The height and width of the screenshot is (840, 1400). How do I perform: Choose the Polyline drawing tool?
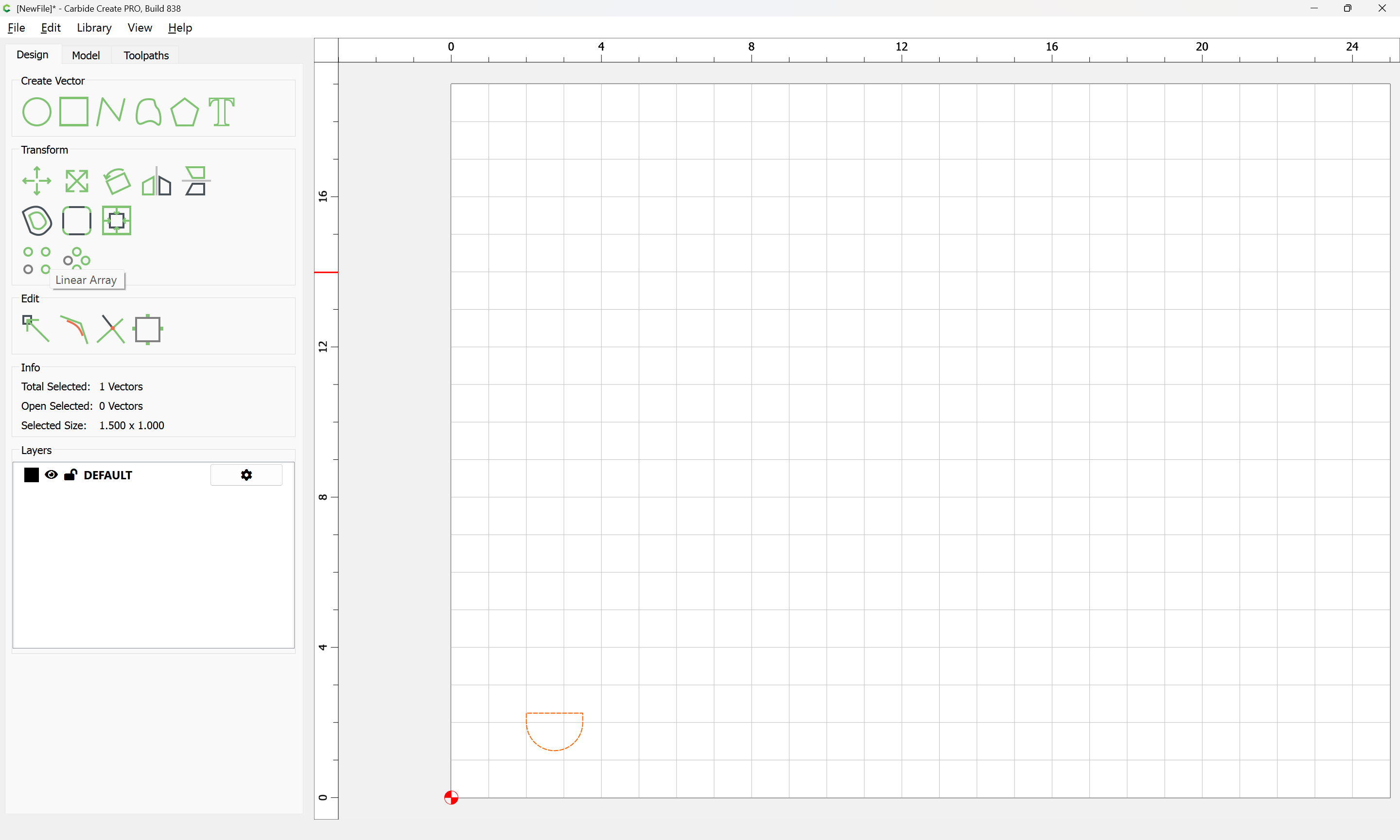tap(110, 111)
